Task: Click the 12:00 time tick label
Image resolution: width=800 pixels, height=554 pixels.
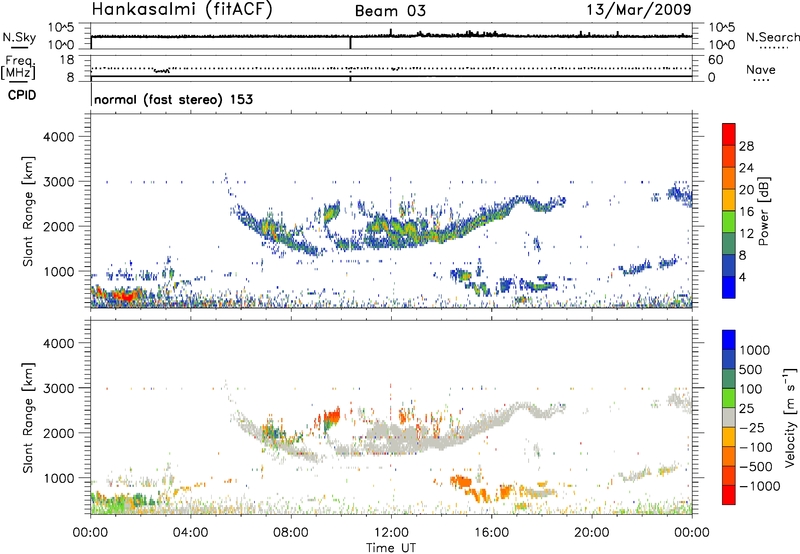Action: 391,533
